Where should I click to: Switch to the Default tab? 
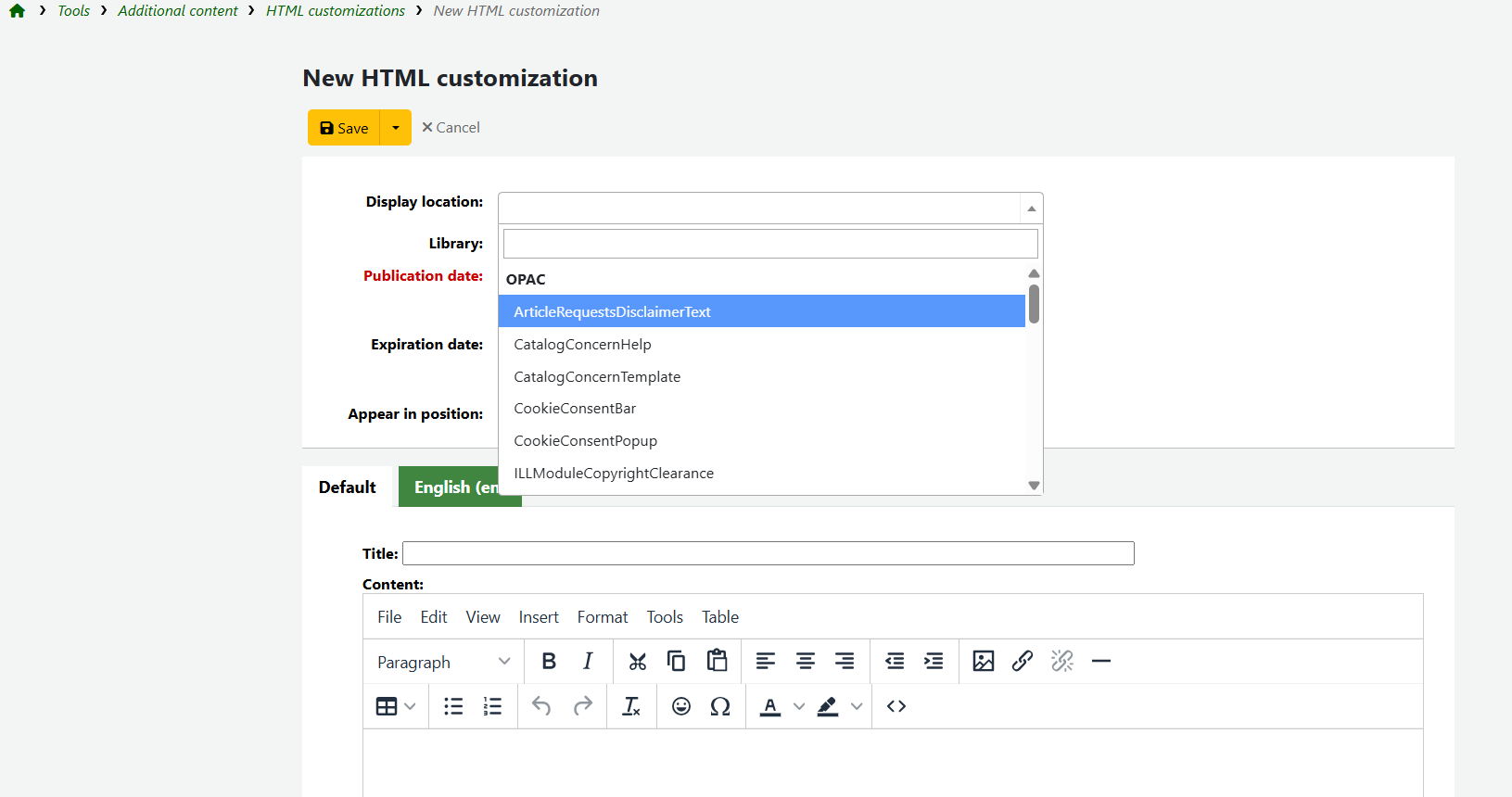pyautogui.click(x=348, y=487)
